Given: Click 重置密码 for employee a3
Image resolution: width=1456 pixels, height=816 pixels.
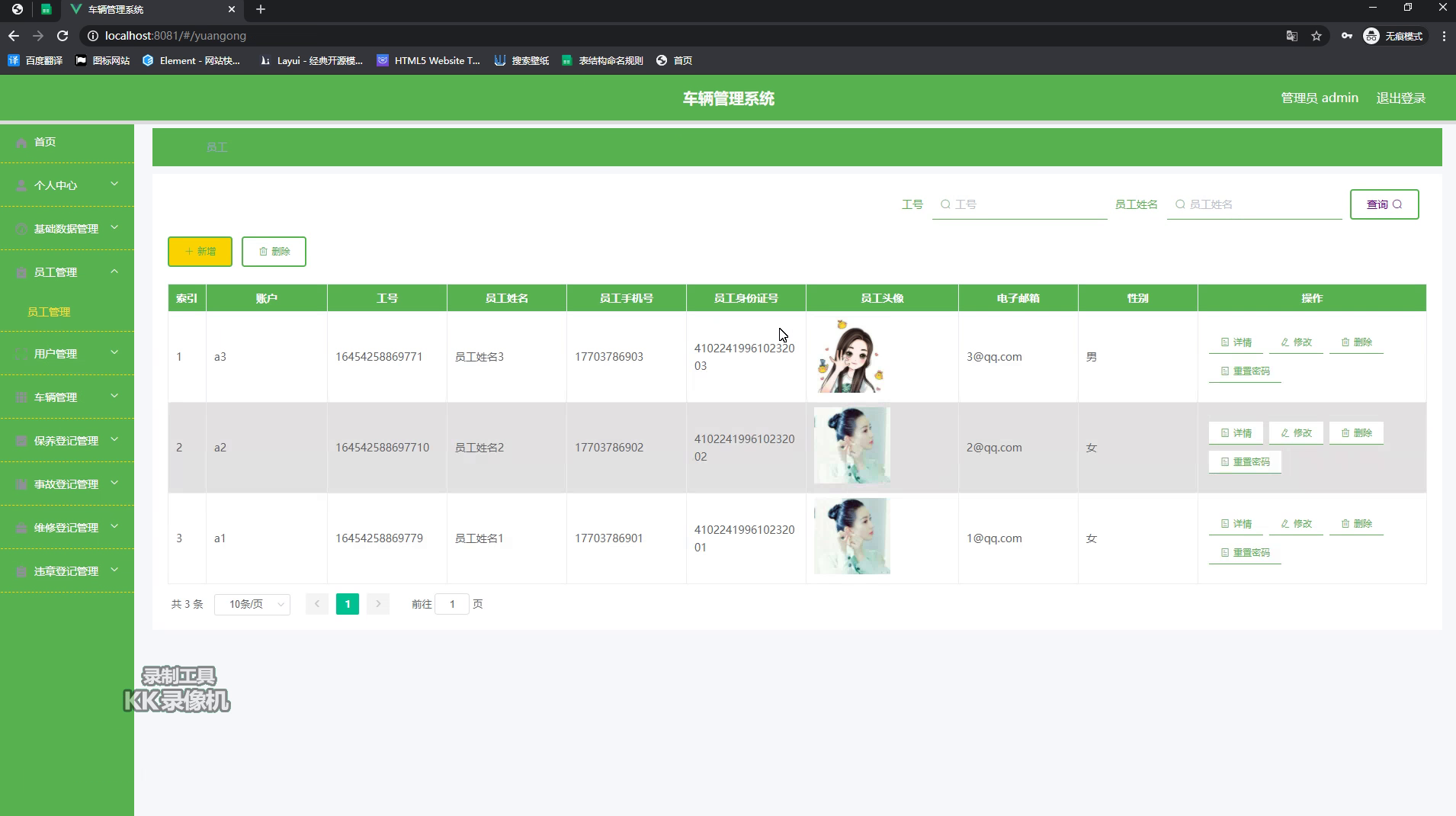Looking at the screenshot, I should 1245,371.
